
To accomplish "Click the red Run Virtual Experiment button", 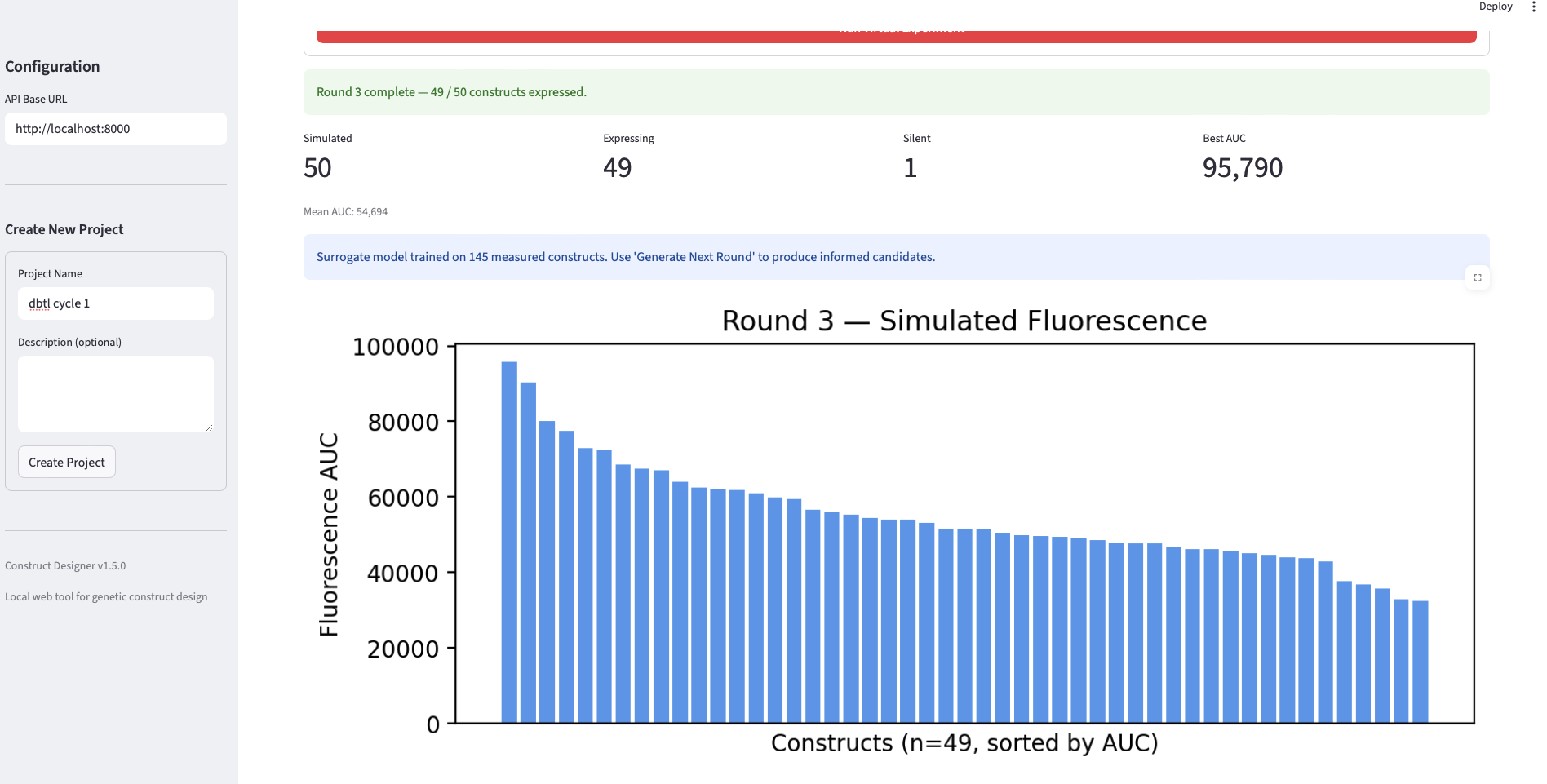I will [896, 36].
